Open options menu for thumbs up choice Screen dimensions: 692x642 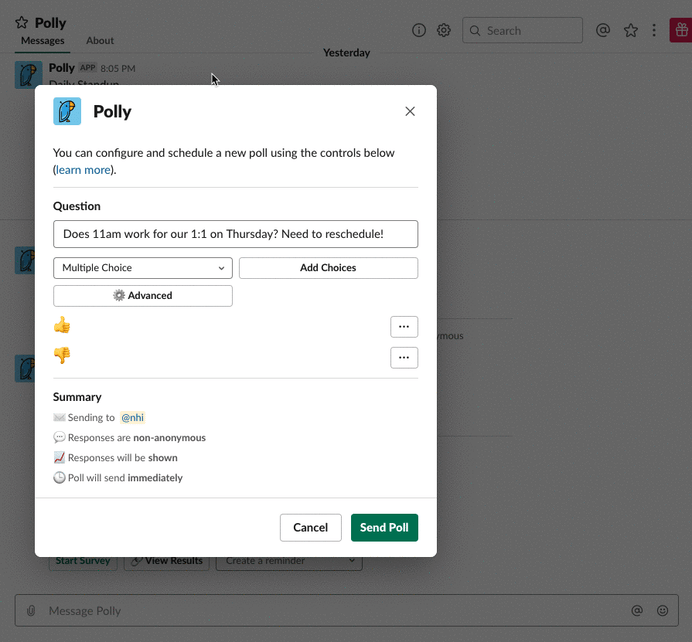(404, 327)
